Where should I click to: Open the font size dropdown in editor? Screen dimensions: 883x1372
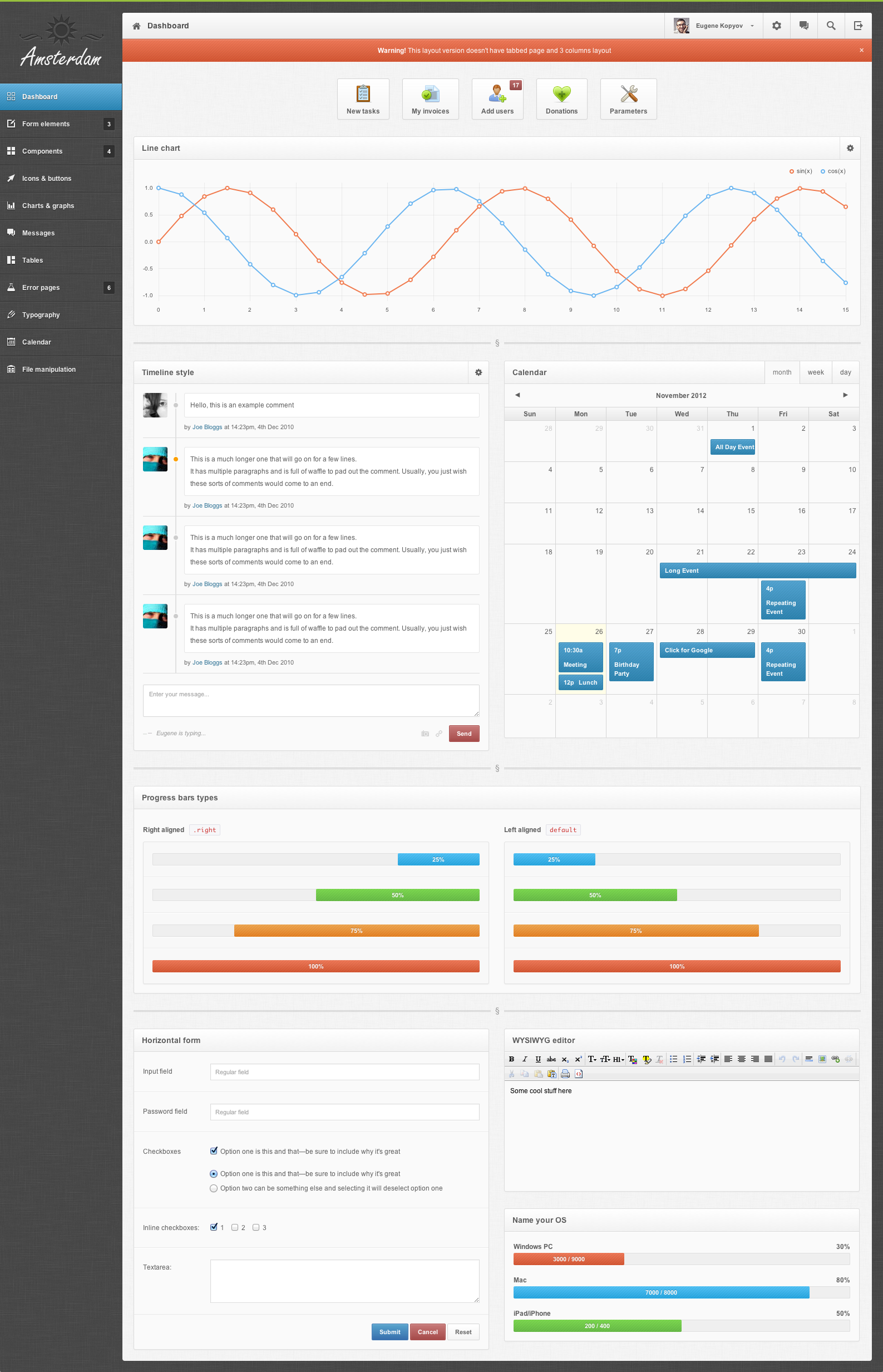pos(605,1059)
